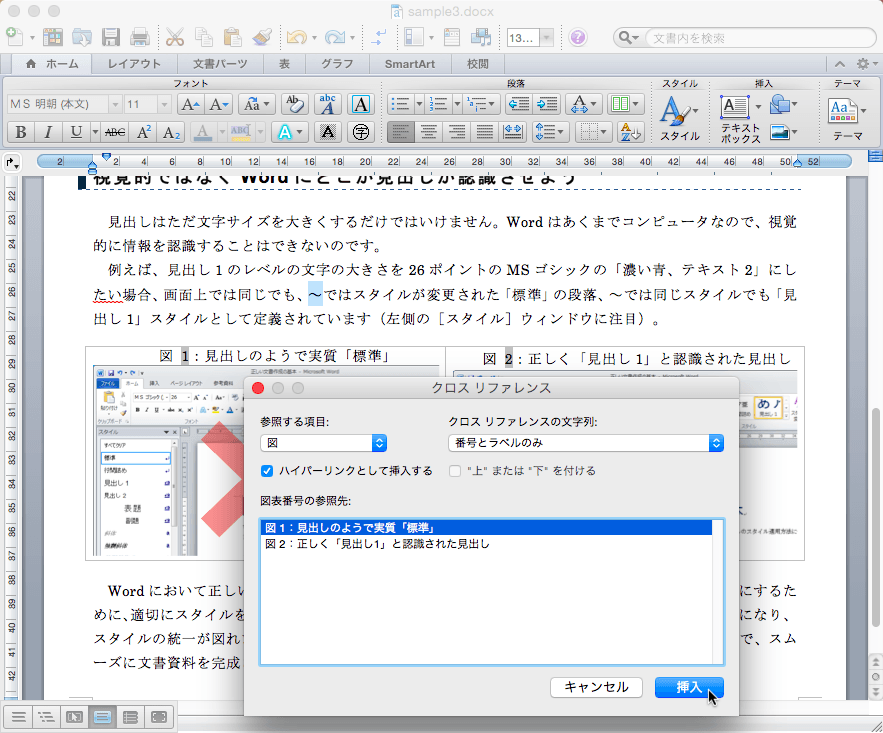
Task: Click the Text Effects blue A
Action: tap(285, 133)
